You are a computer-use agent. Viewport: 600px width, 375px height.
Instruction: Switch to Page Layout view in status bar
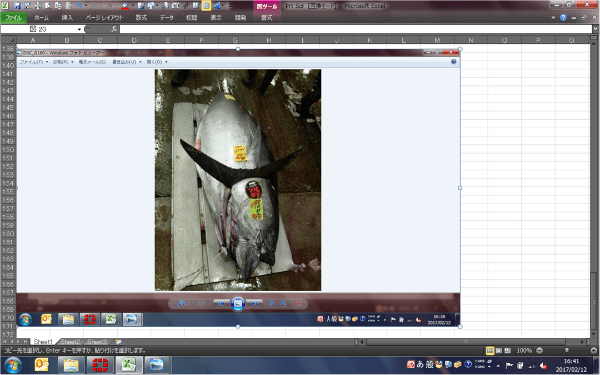click(x=499, y=351)
